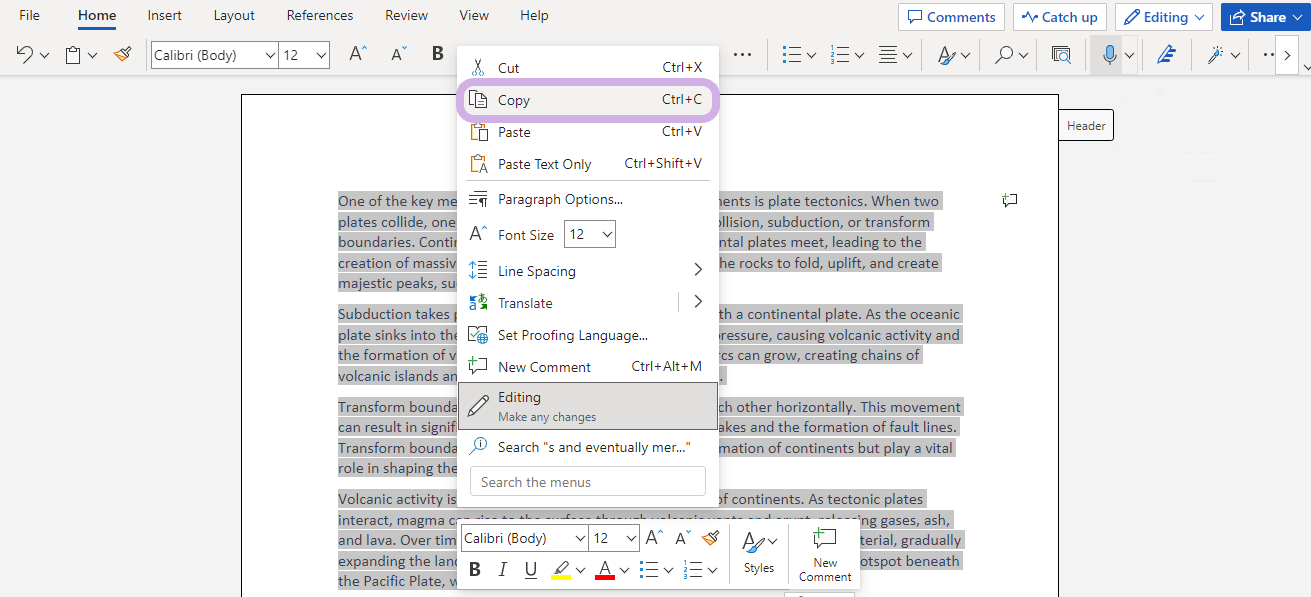Image resolution: width=1311 pixels, height=597 pixels.
Task: Toggle Italic in the mini toolbar
Action: tap(503, 570)
